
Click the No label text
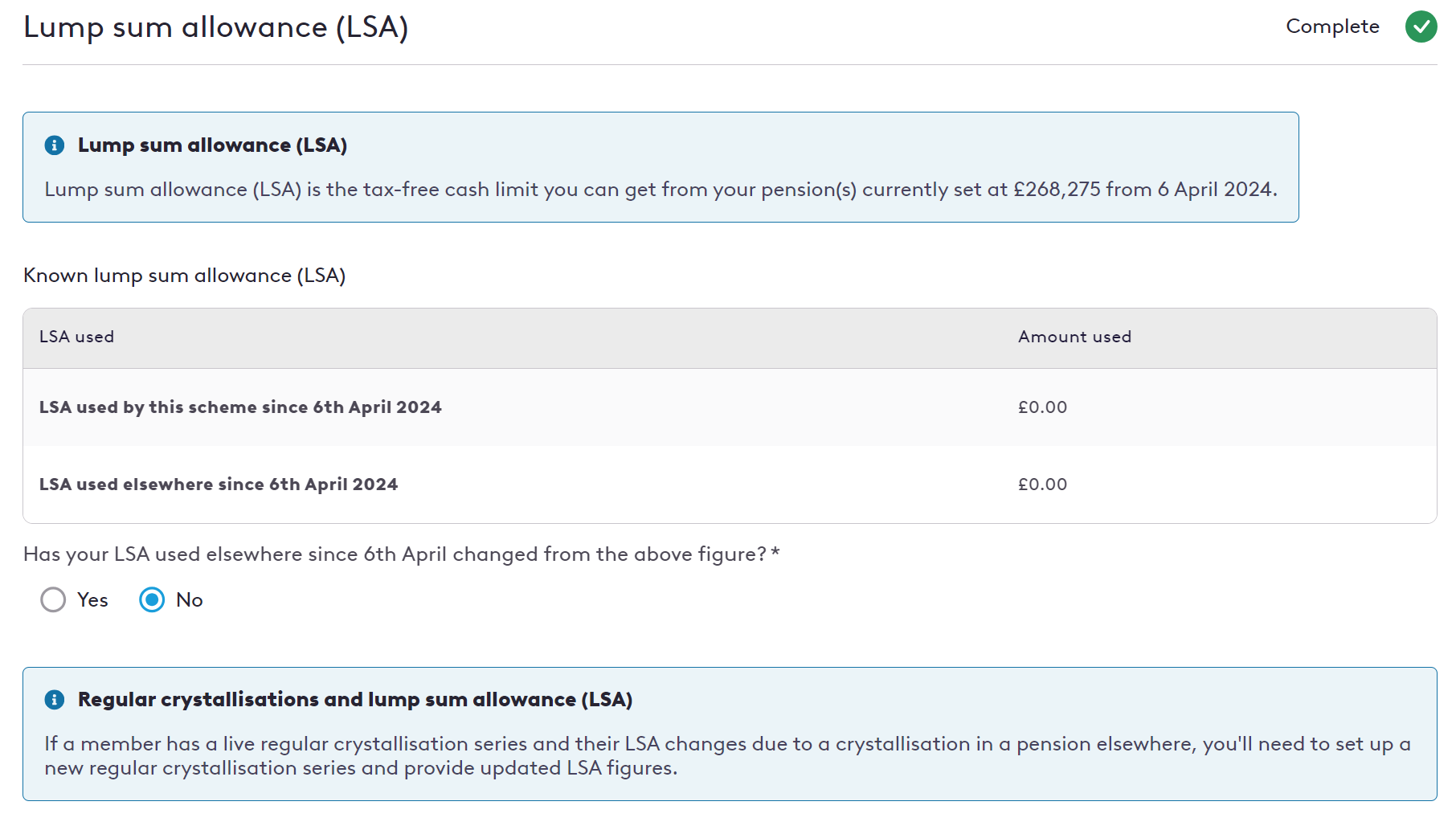(x=190, y=600)
